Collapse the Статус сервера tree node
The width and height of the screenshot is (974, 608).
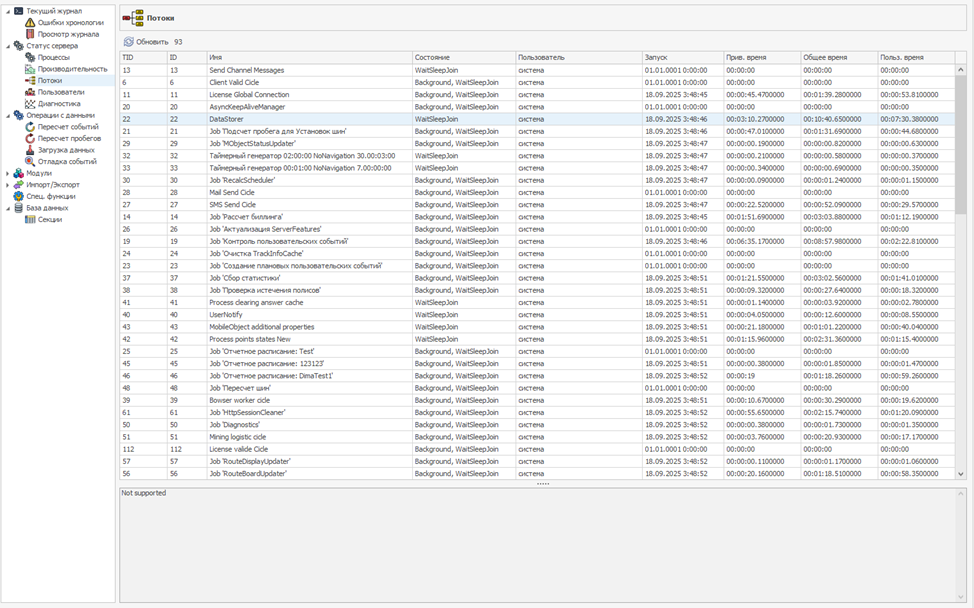click(x=8, y=46)
